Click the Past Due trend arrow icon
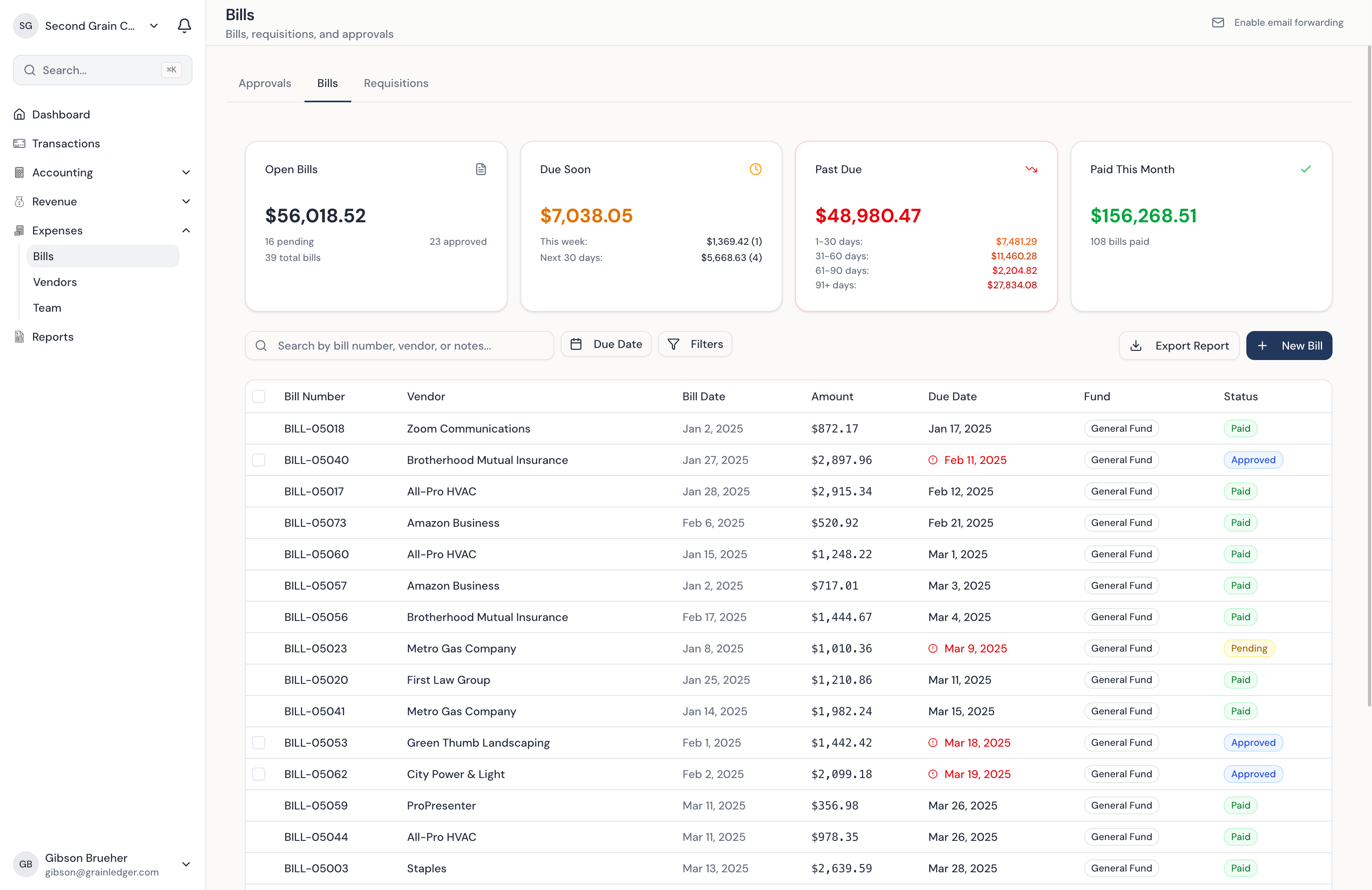 (x=1031, y=169)
